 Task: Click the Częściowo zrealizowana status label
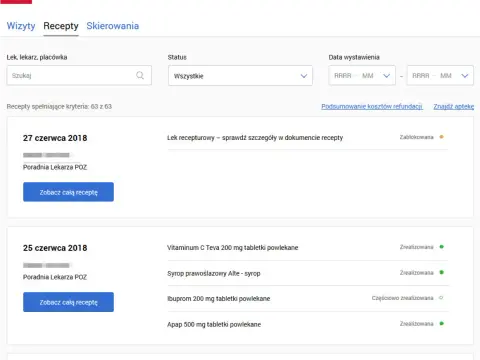point(403,298)
